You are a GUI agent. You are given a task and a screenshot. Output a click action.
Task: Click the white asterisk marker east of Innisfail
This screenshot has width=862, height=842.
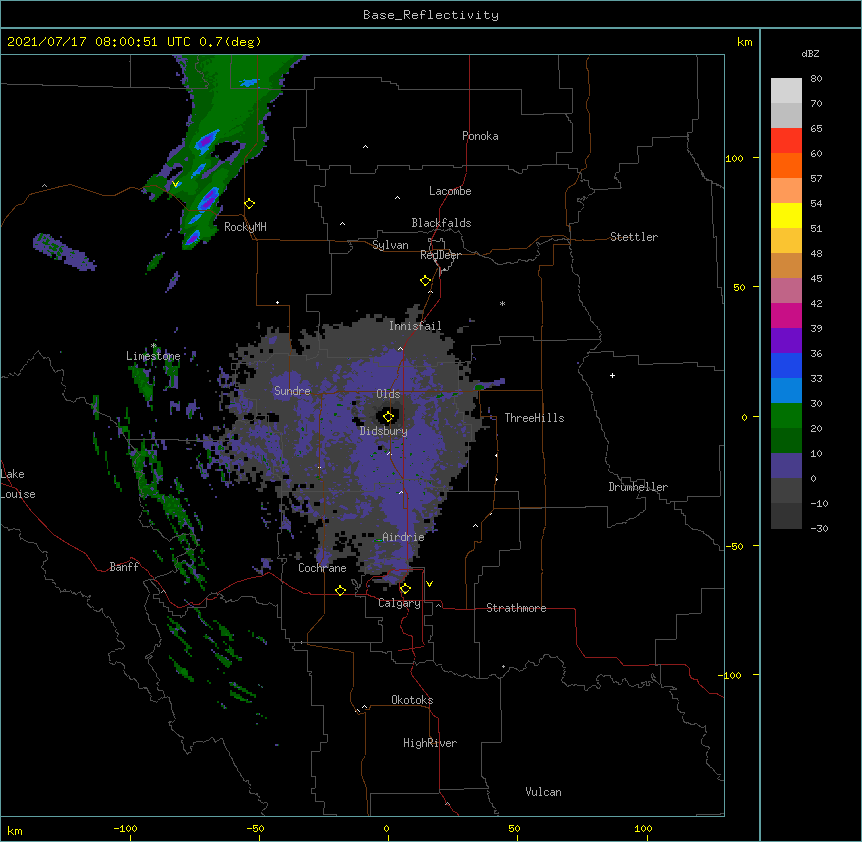(x=502, y=303)
